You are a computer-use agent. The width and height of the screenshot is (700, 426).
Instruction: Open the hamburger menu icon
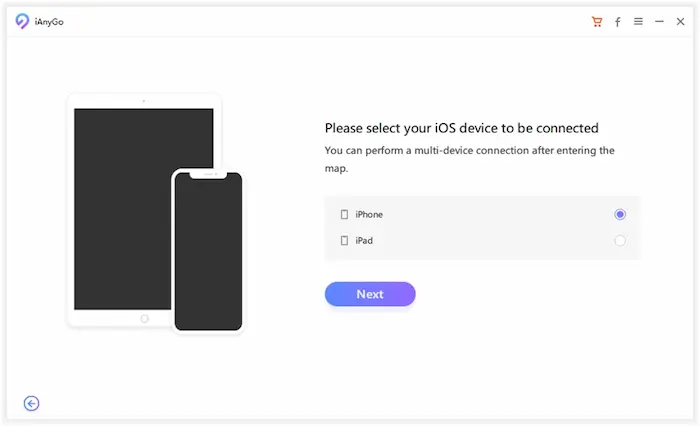(638, 21)
